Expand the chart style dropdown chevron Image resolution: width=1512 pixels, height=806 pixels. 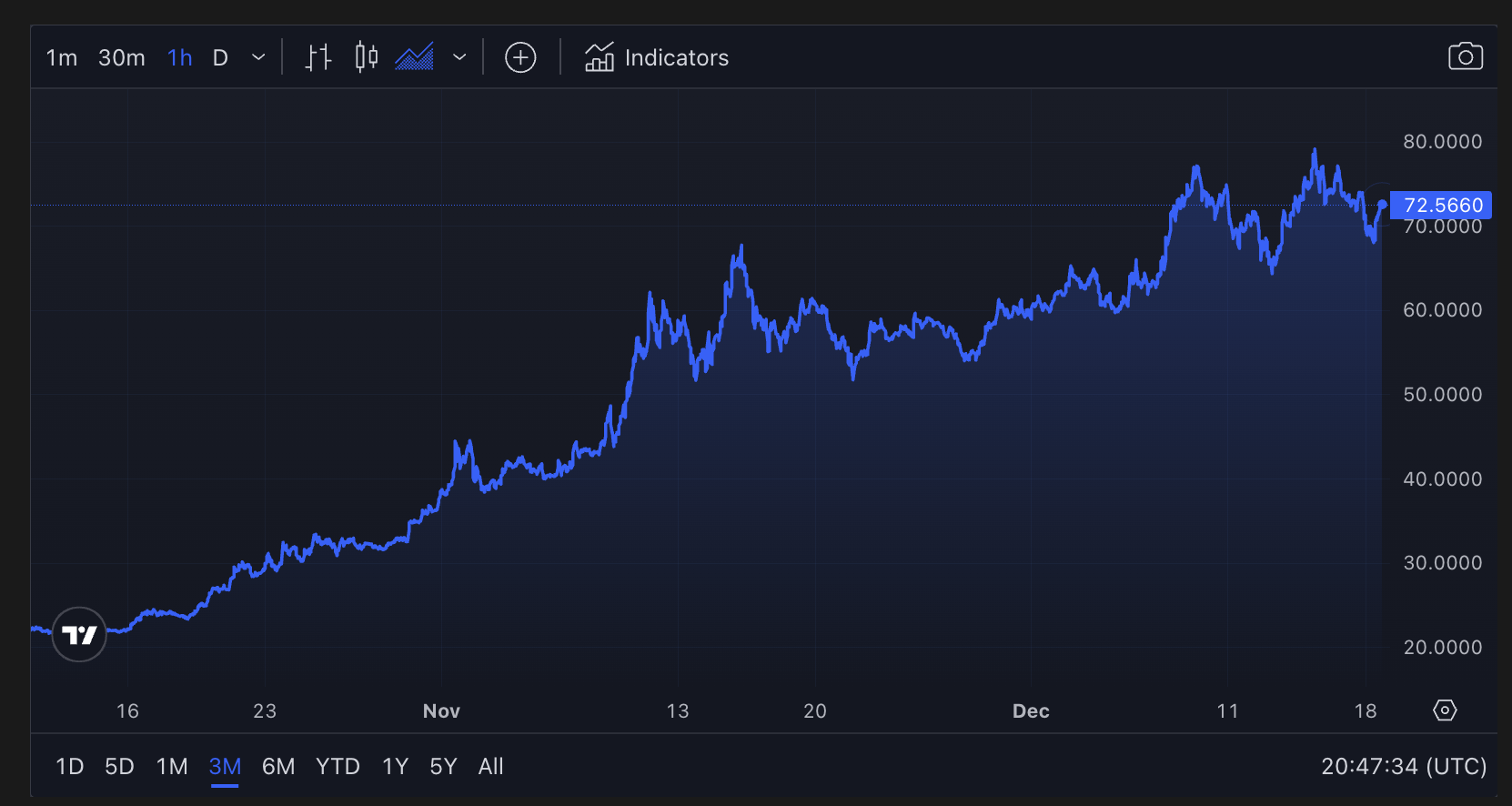click(x=459, y=57)
